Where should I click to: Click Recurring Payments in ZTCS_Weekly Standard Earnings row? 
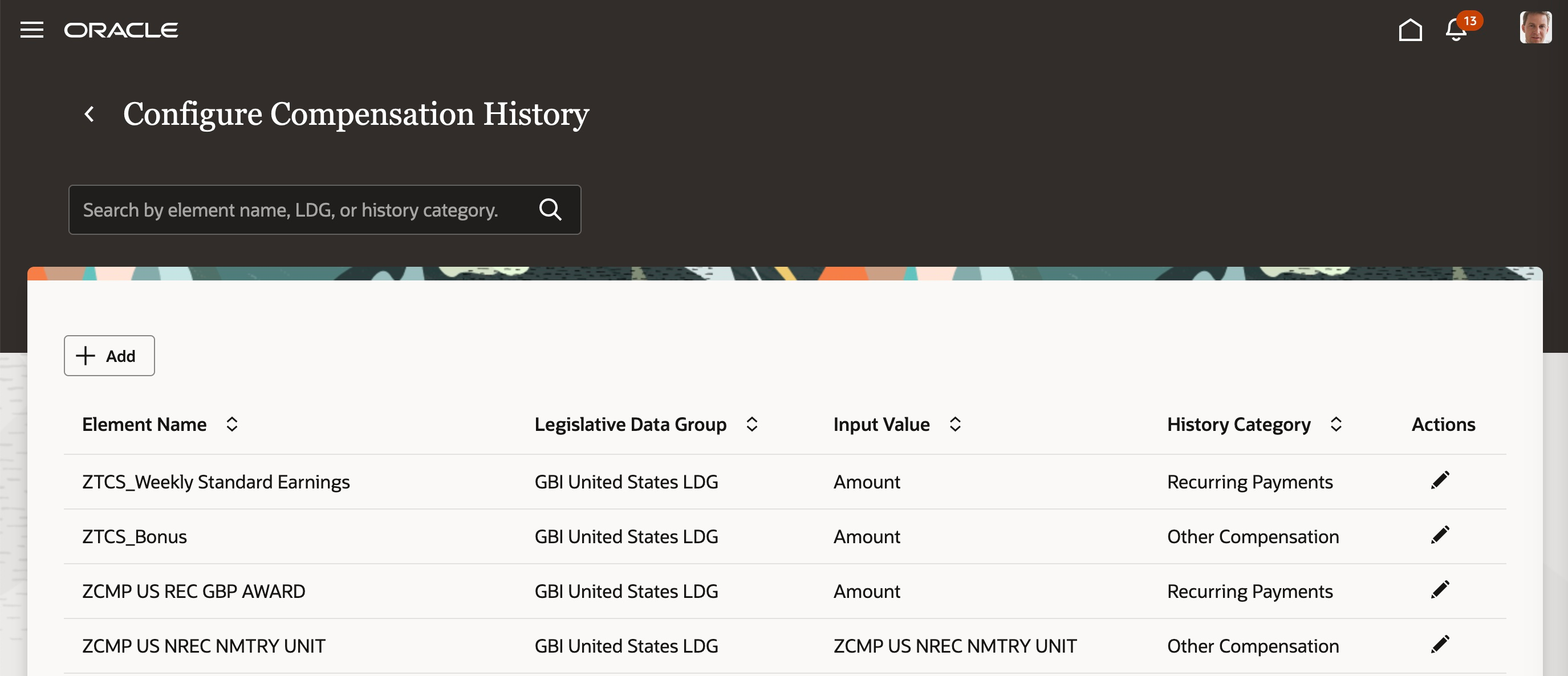point(1250,482)
